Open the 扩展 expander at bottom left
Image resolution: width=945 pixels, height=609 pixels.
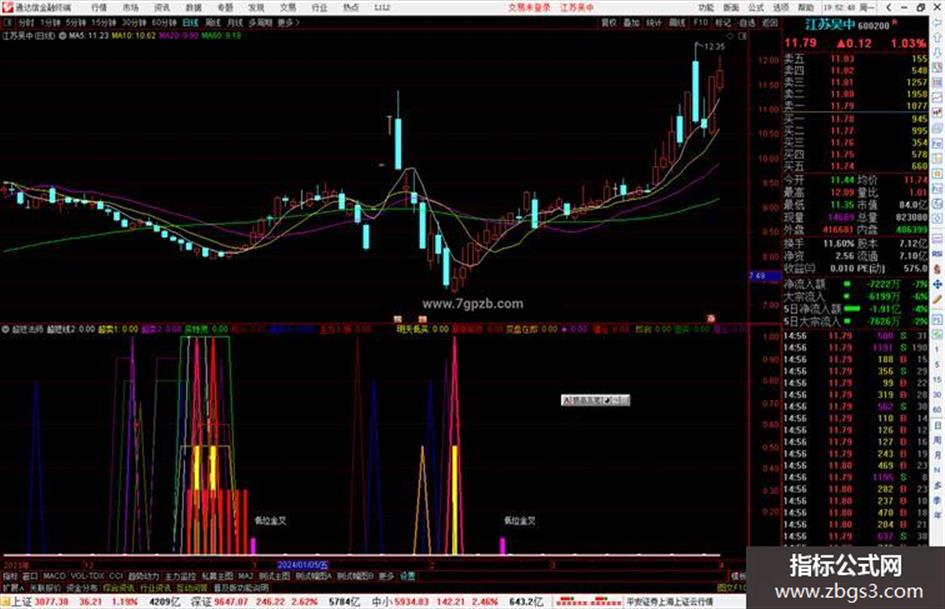[x=13, y=587]
